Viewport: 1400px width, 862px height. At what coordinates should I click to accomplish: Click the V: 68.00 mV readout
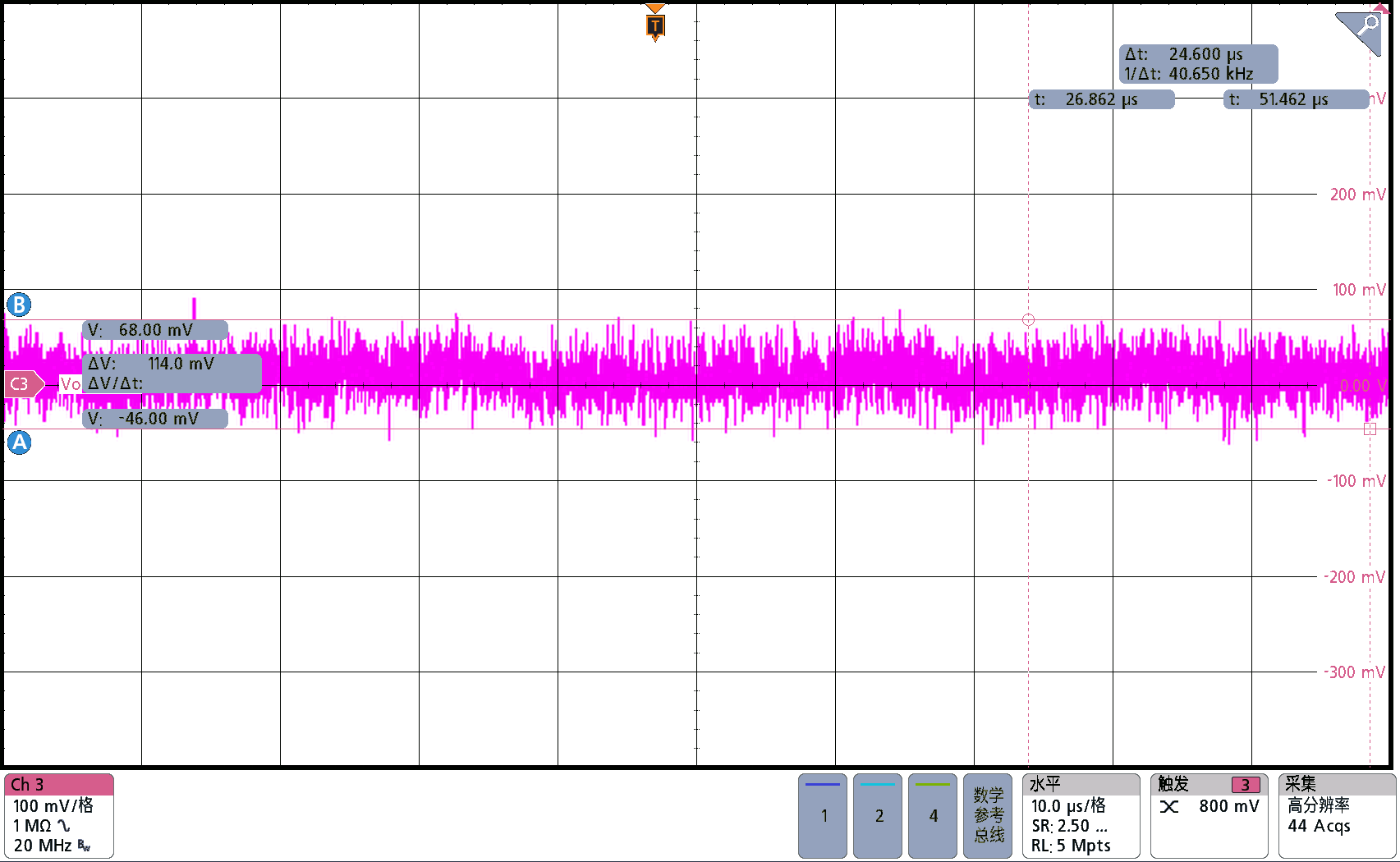pos(154,330)
